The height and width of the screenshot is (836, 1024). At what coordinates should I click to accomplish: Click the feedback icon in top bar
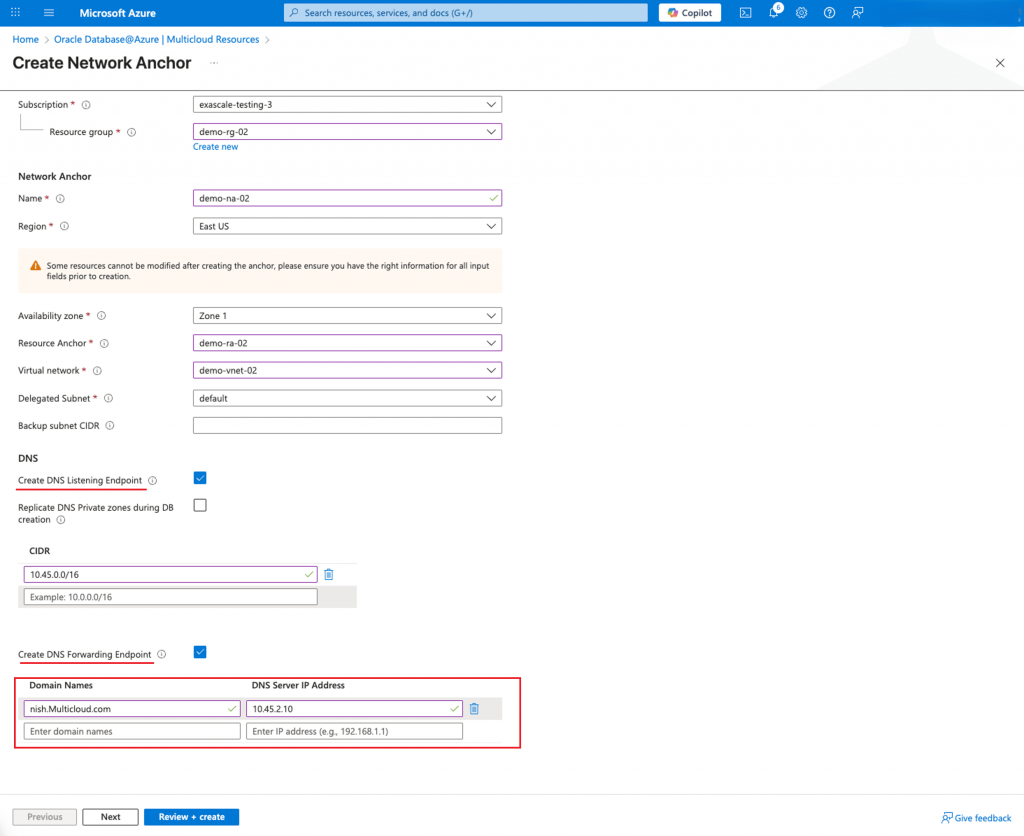click(857, 13)
